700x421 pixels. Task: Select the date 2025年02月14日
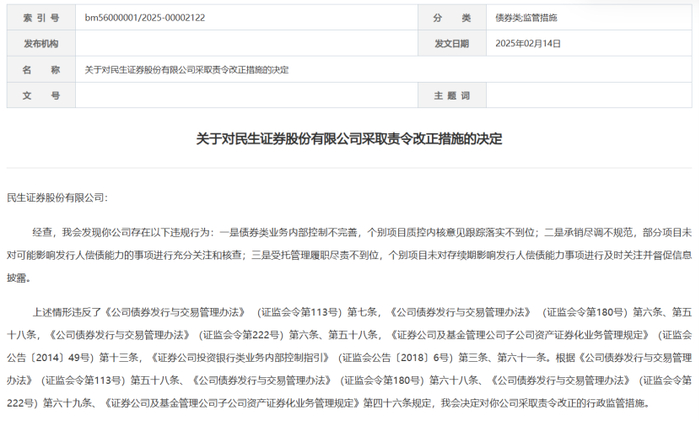[x=528, y=44]
